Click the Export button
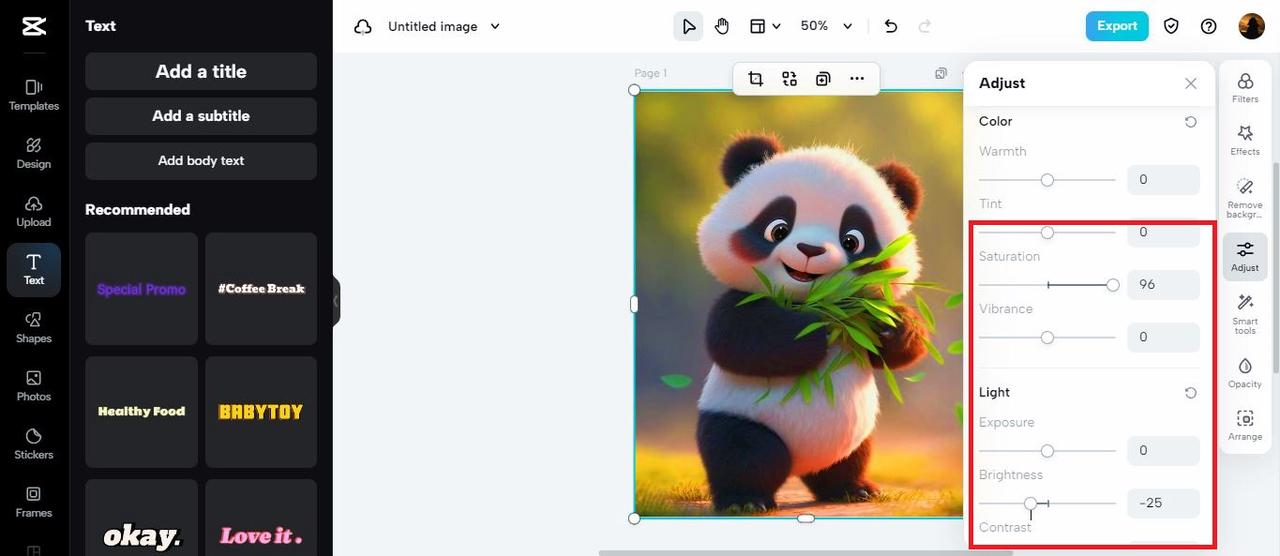Viewport: 1280px width, 556px height. [x=1117, y=26]
